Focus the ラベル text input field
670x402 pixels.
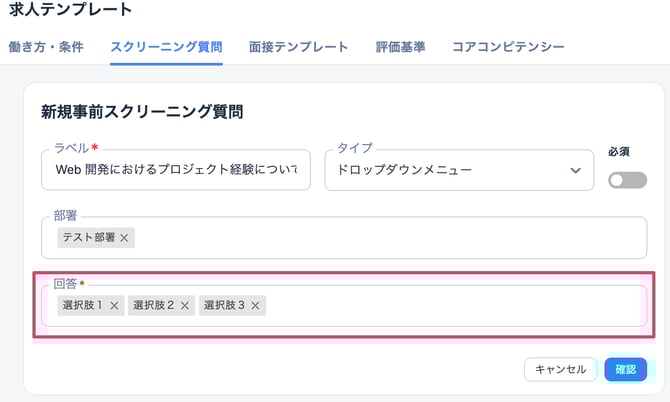(x=176, y=171)
